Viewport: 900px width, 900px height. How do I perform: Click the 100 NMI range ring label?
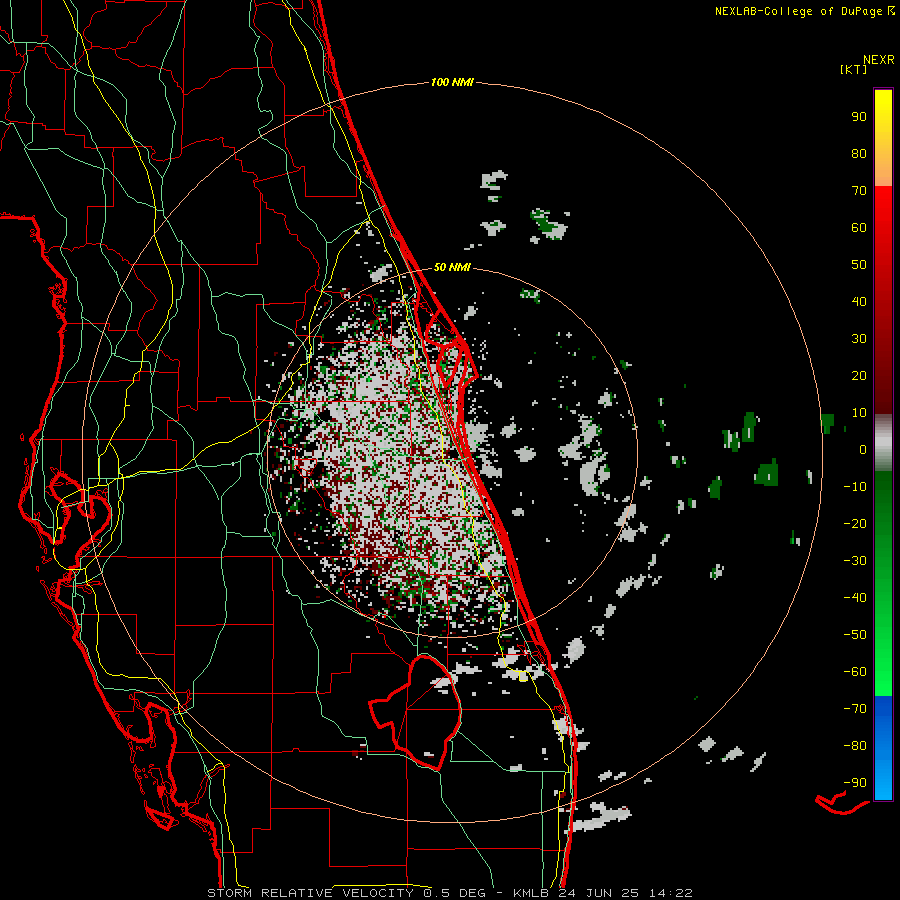[452, 83]
